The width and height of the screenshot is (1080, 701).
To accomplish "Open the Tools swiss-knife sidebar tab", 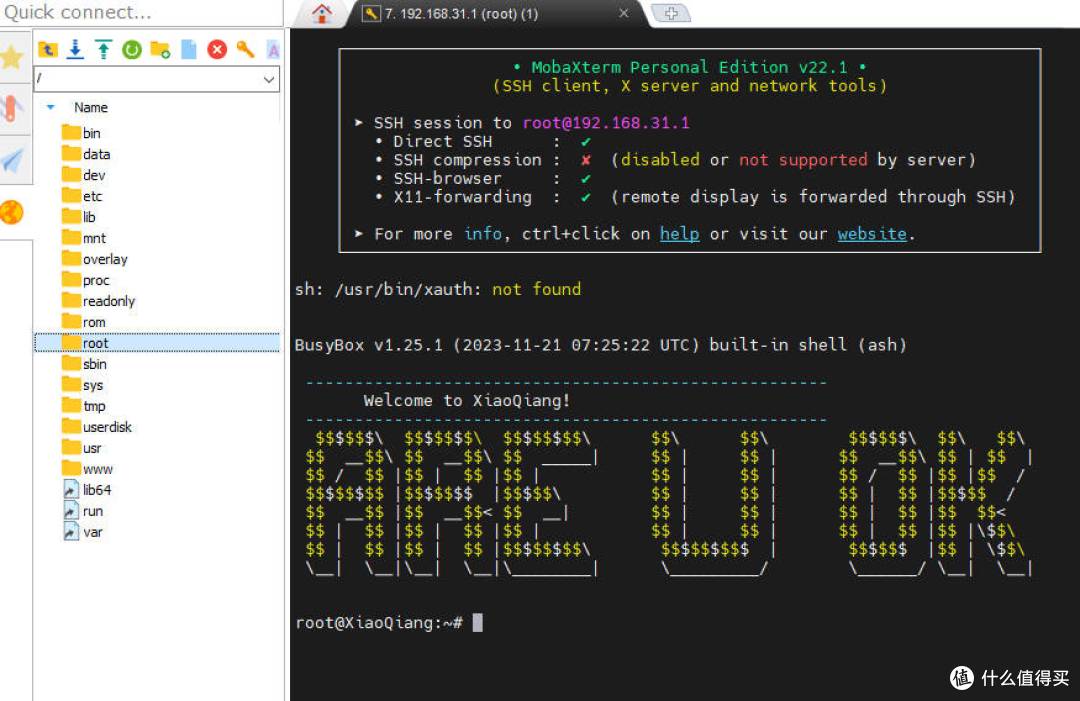I will pyautogui.click(x=11, y=109).
